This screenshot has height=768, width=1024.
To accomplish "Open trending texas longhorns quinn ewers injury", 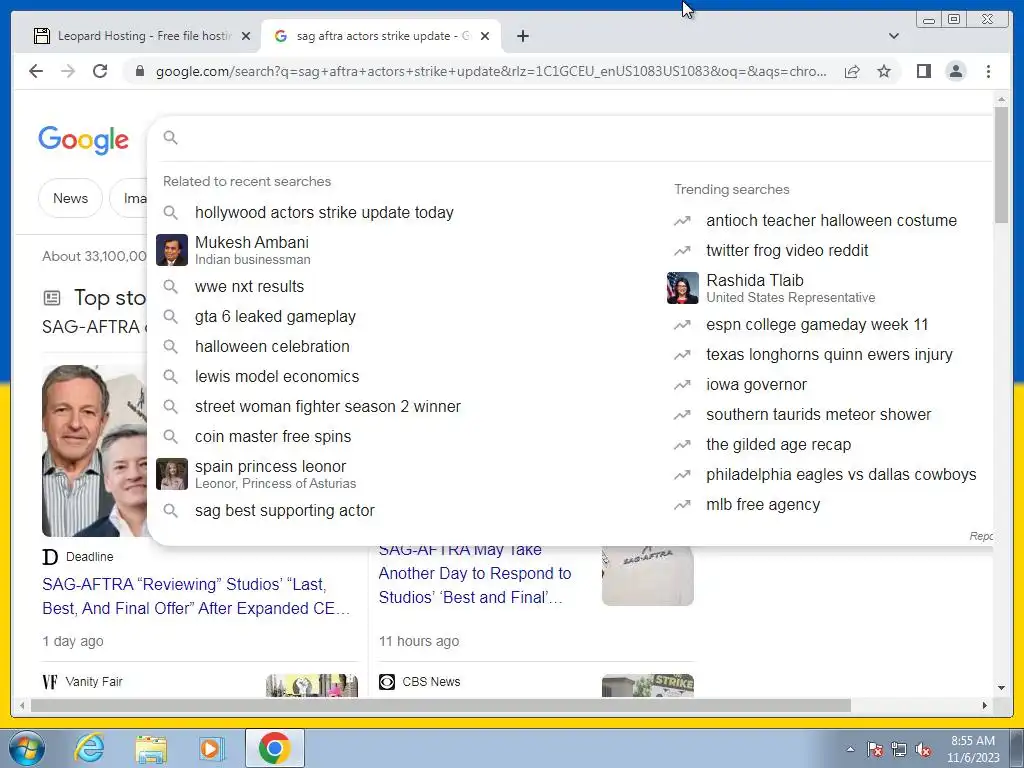I will click(x=829, y=355).
